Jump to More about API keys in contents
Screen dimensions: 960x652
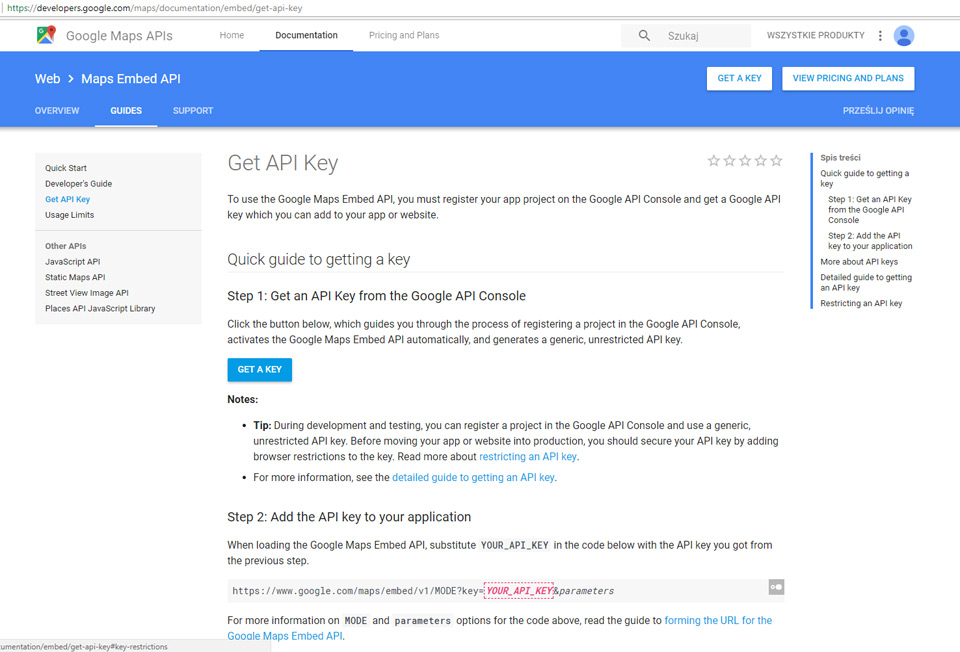(859, 261)
